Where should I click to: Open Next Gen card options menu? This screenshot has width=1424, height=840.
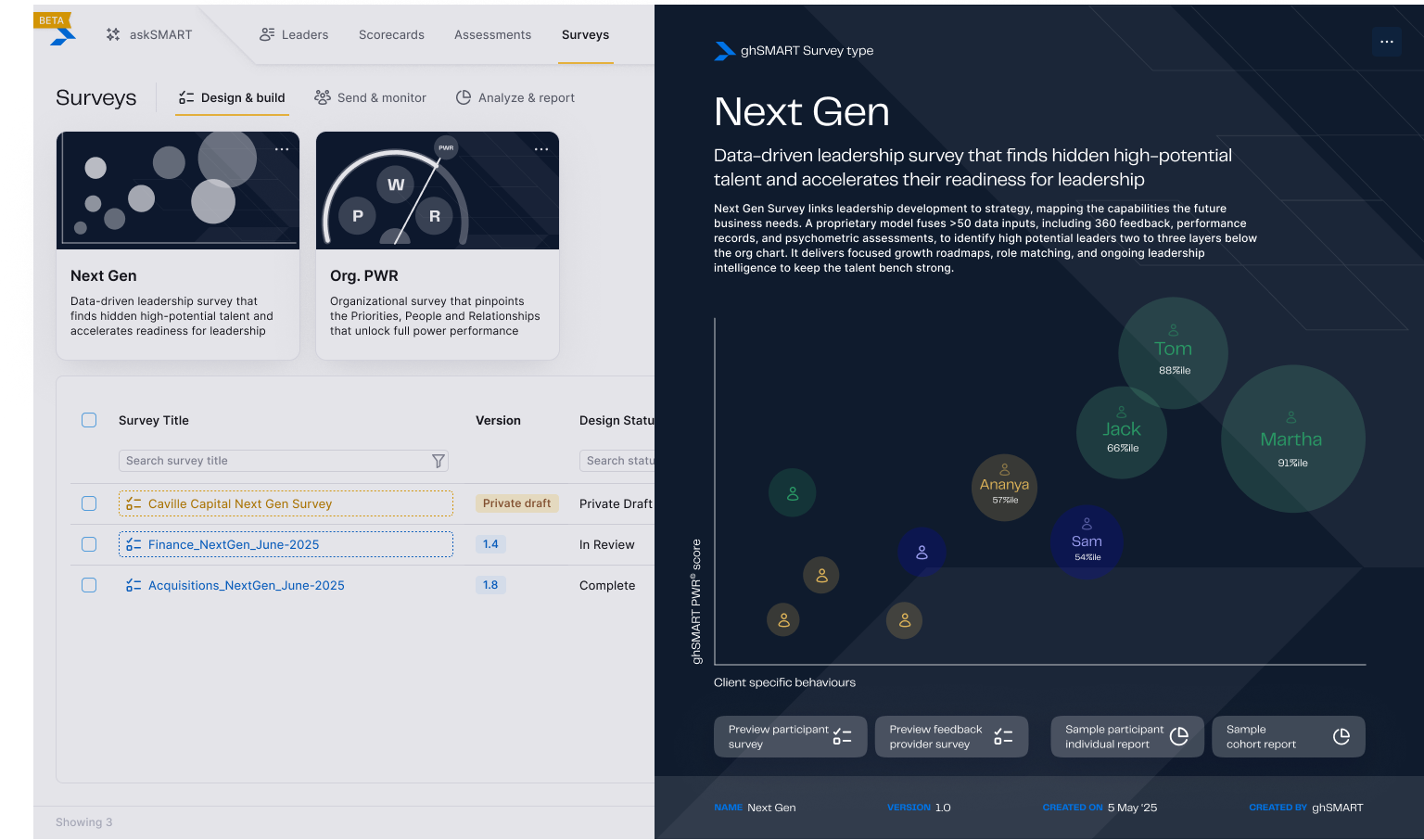coord(282,149)
